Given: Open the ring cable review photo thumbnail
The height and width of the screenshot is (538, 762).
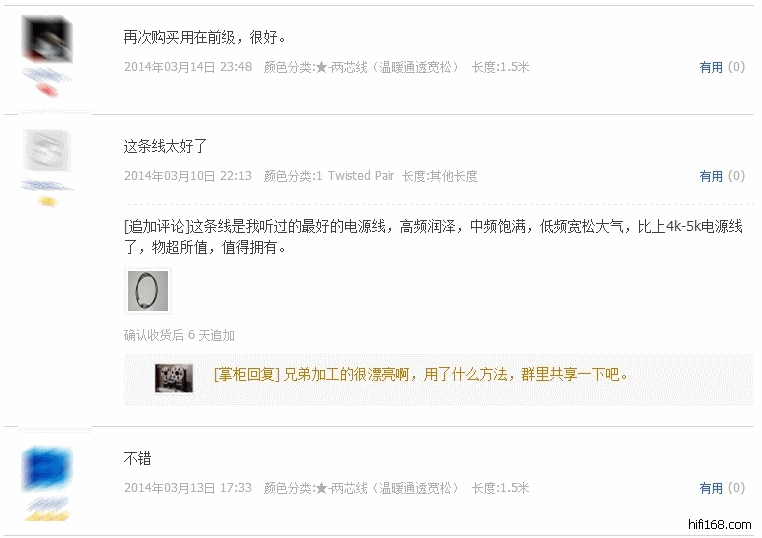Looking at the screenshot, I should point(148,291).
